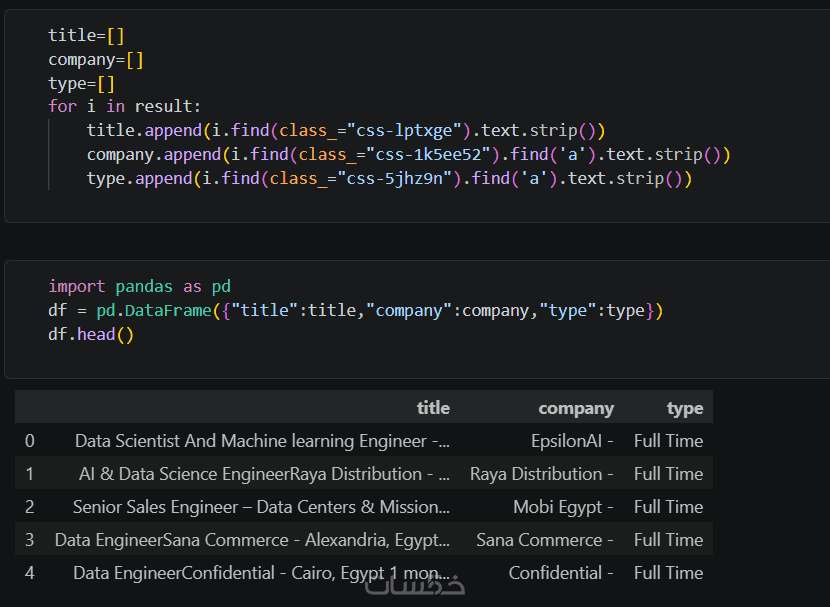Click row index 4 in the dataframe
Screen dimensions: 830x607
point(30,573)
